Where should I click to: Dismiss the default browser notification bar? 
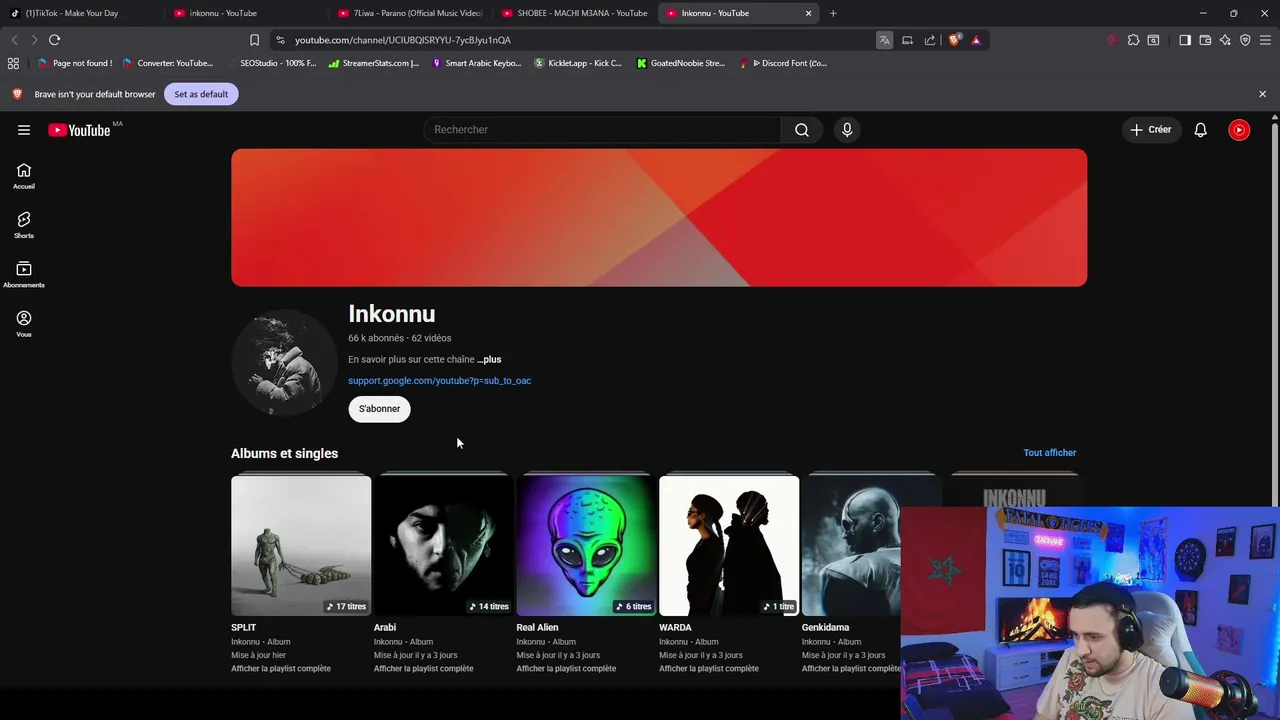coord(1262,94)
